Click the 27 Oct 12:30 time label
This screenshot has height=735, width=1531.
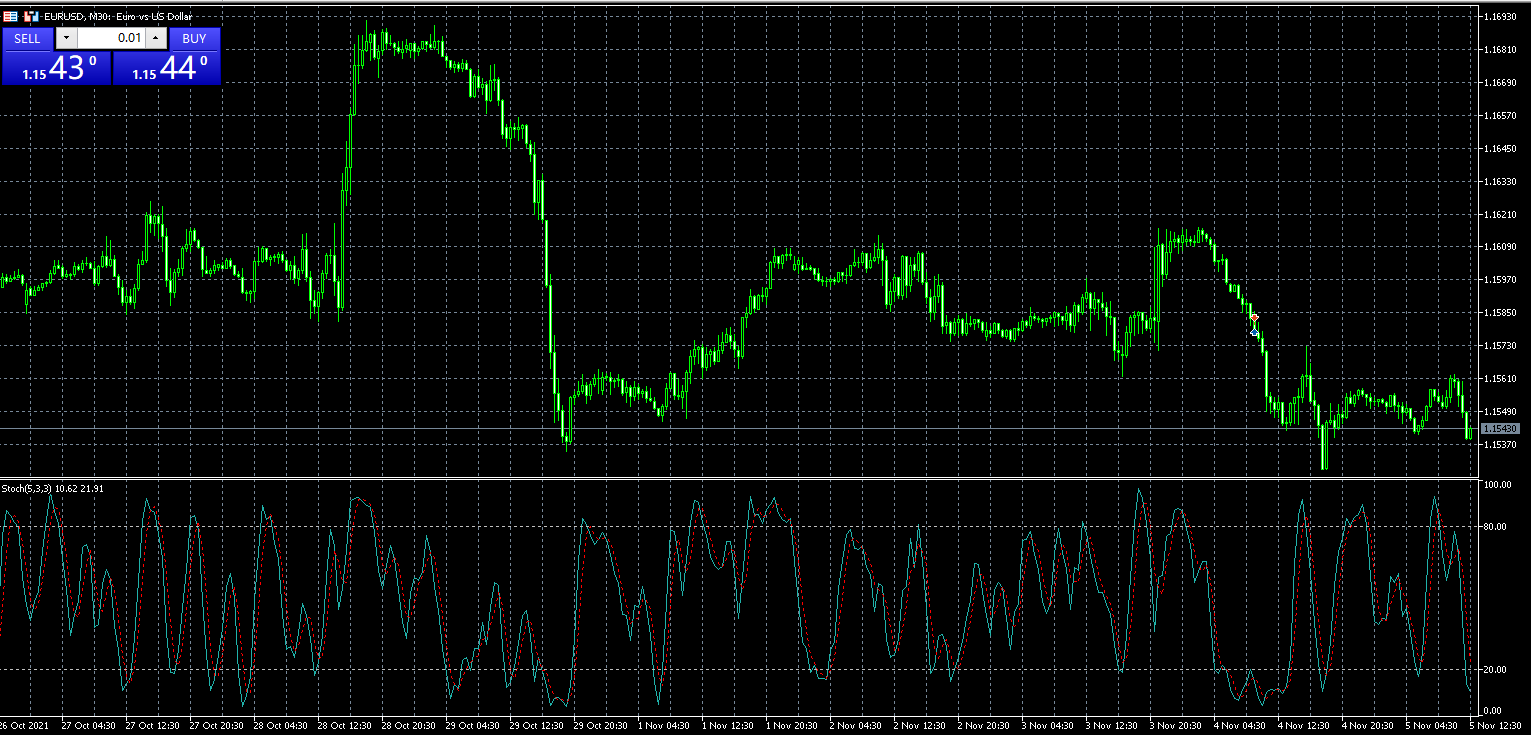pyautogui.click(x=152, y=725)
